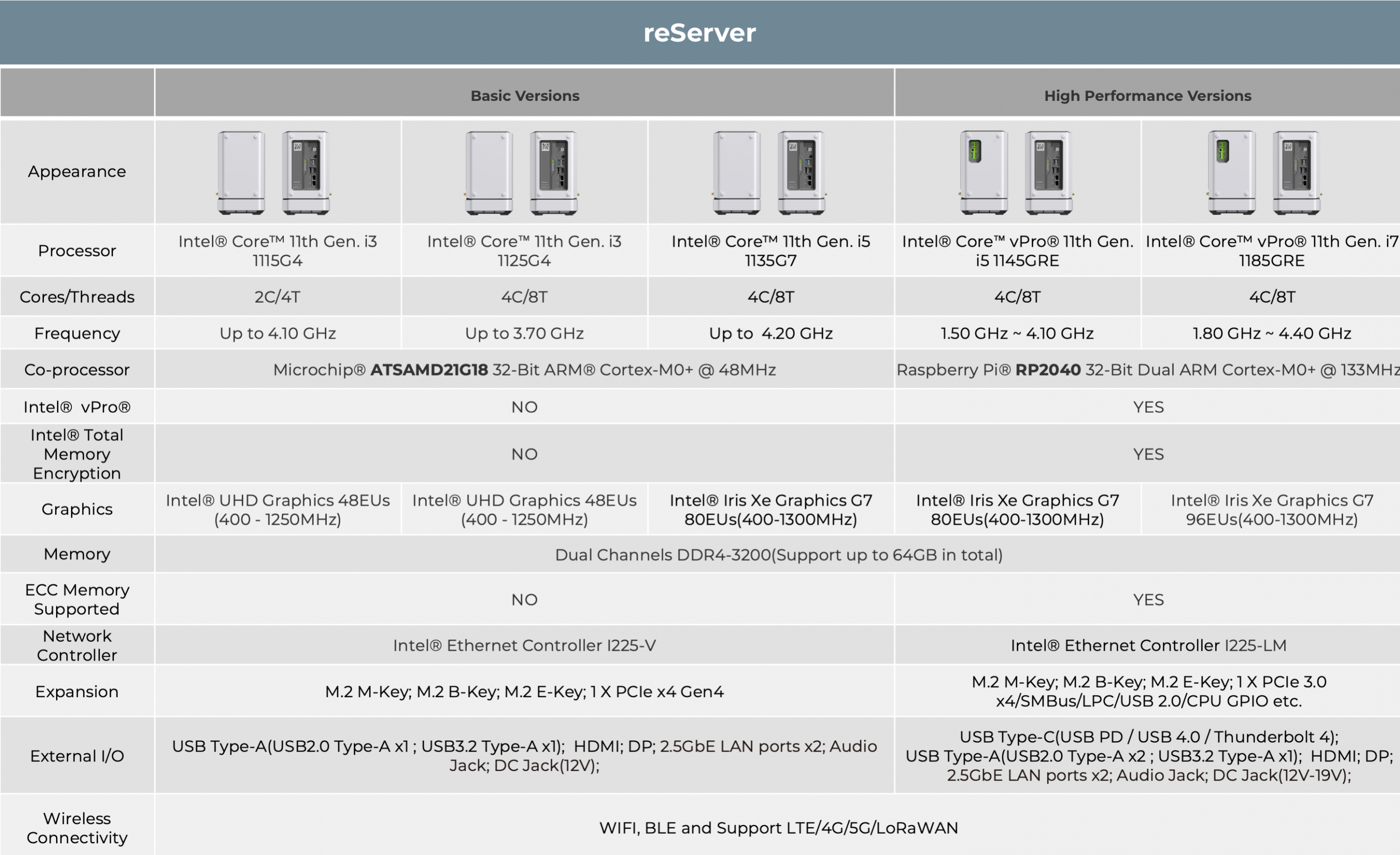Click Iris Xe Graphics G7 96EUs cell
The image size is (1400, 855).
(x=1271, y=510)
